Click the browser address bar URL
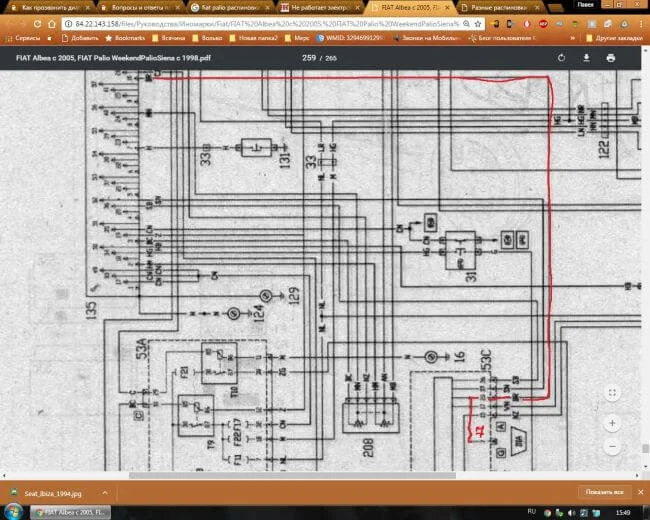This screenshot has height=520, width=650. (250, 22)
